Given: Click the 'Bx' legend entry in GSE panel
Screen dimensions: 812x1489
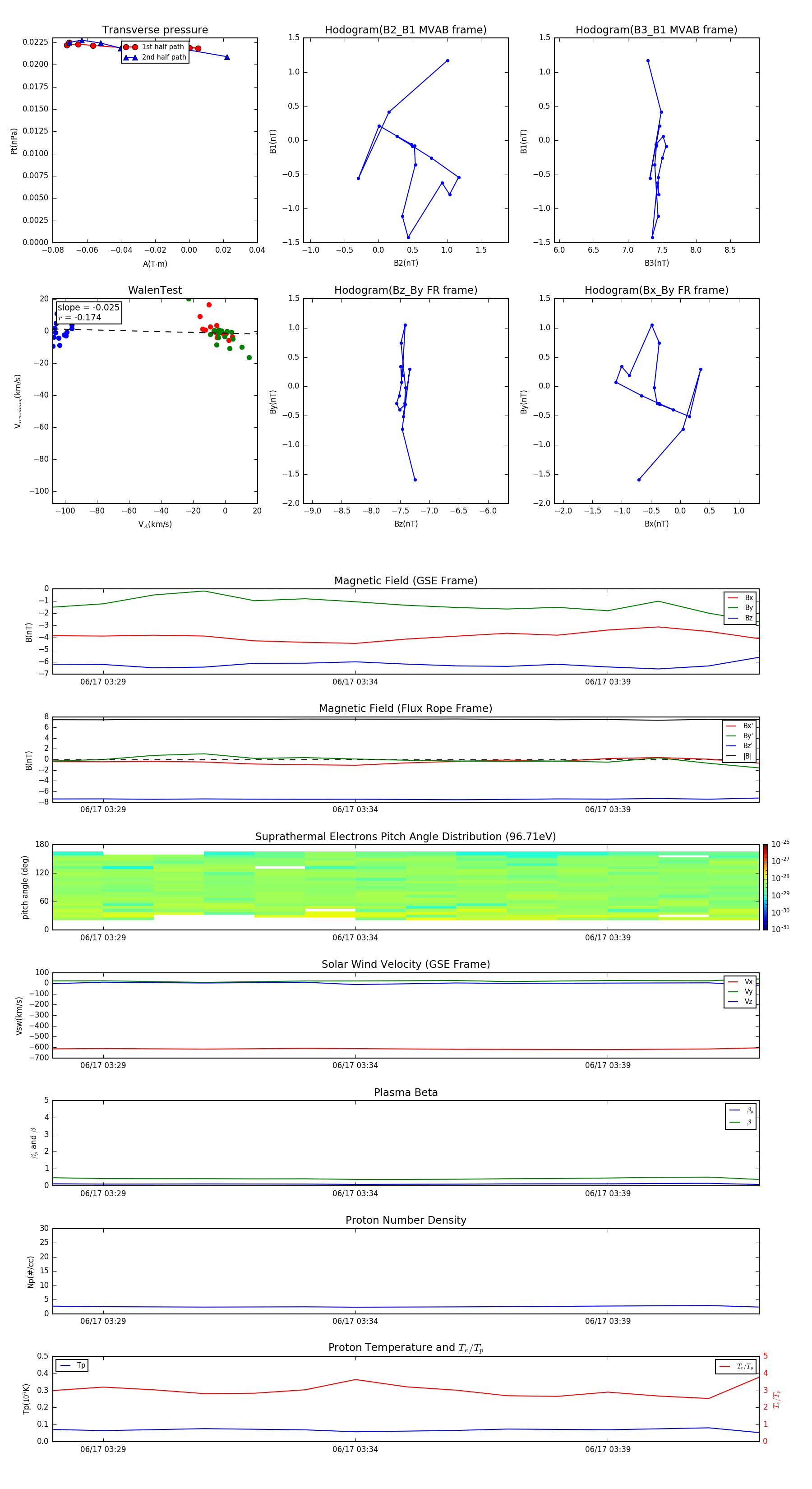Looking at the screenshot, I should click(741, 598).
